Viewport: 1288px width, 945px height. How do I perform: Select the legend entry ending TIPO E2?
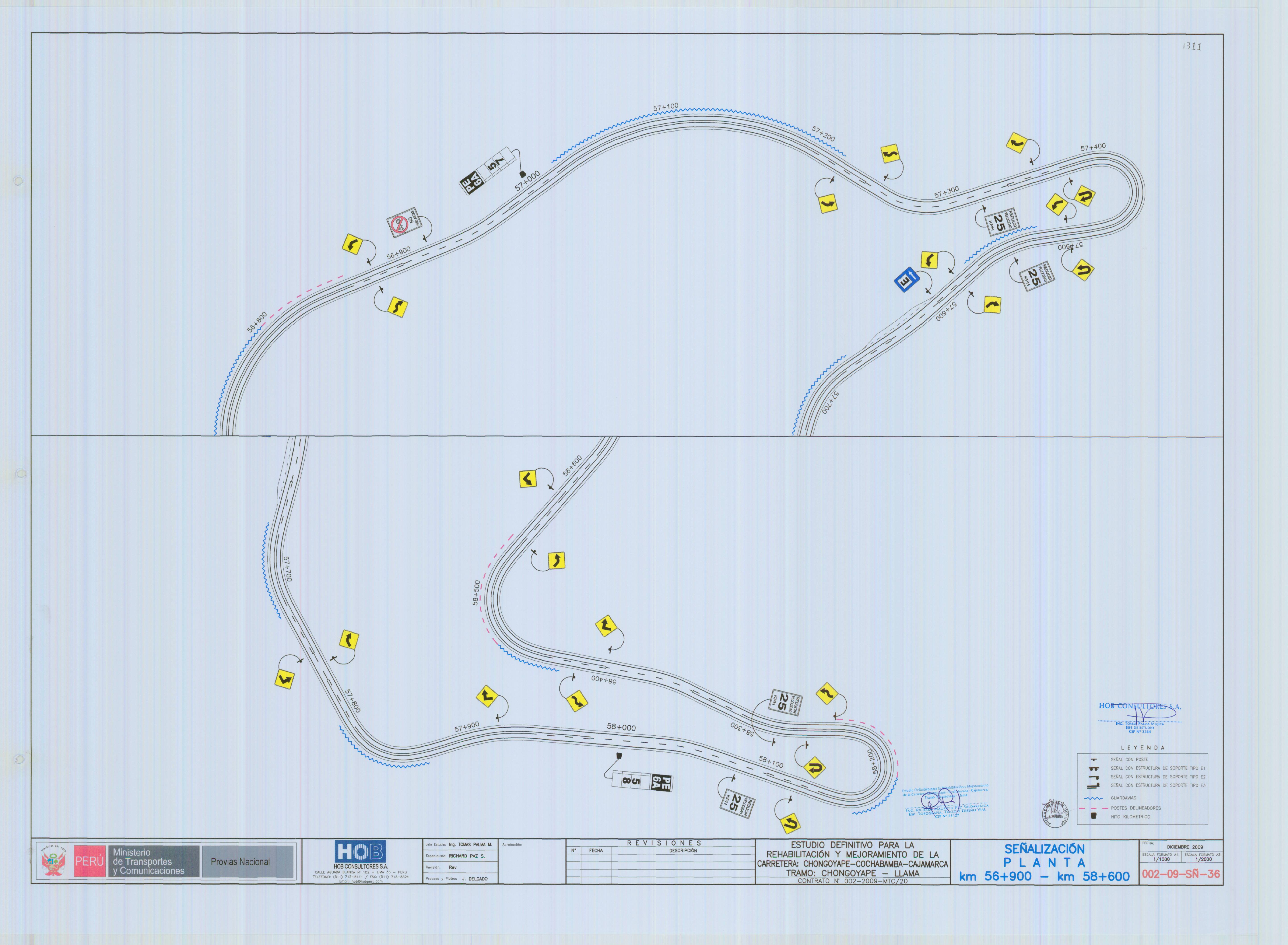(x=1158, y=777)
